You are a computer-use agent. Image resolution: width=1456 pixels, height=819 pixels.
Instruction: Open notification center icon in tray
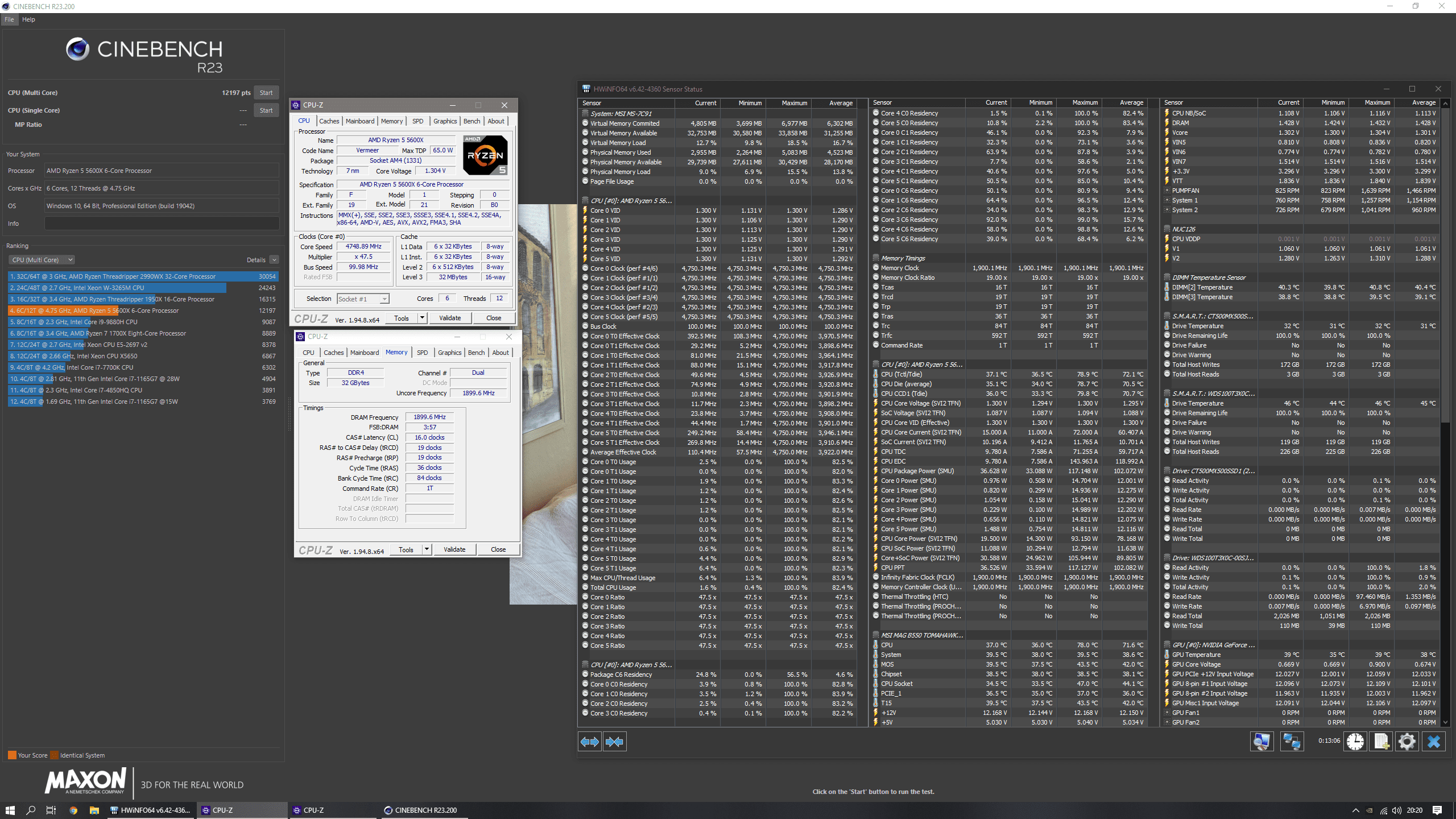pyautogui.click(x=1437, y=810)
